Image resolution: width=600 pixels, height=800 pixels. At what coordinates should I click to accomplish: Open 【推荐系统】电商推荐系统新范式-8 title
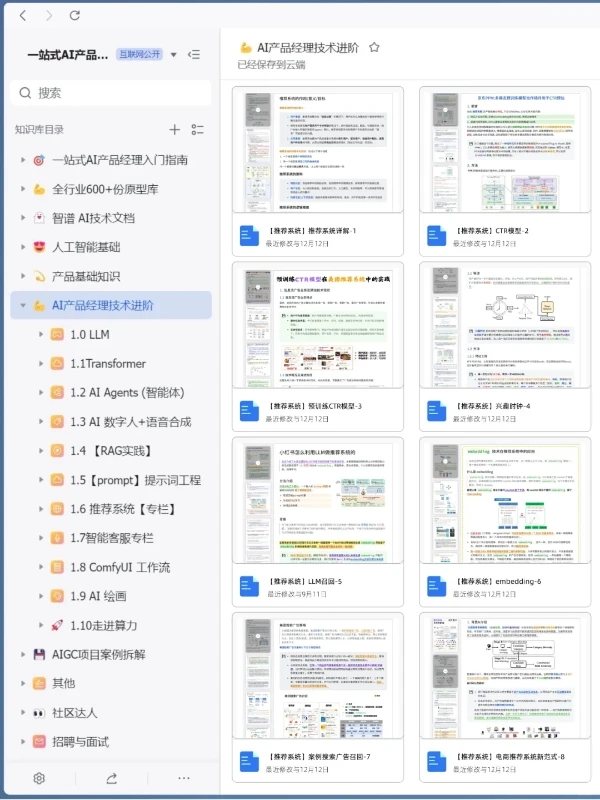(510, 757)
